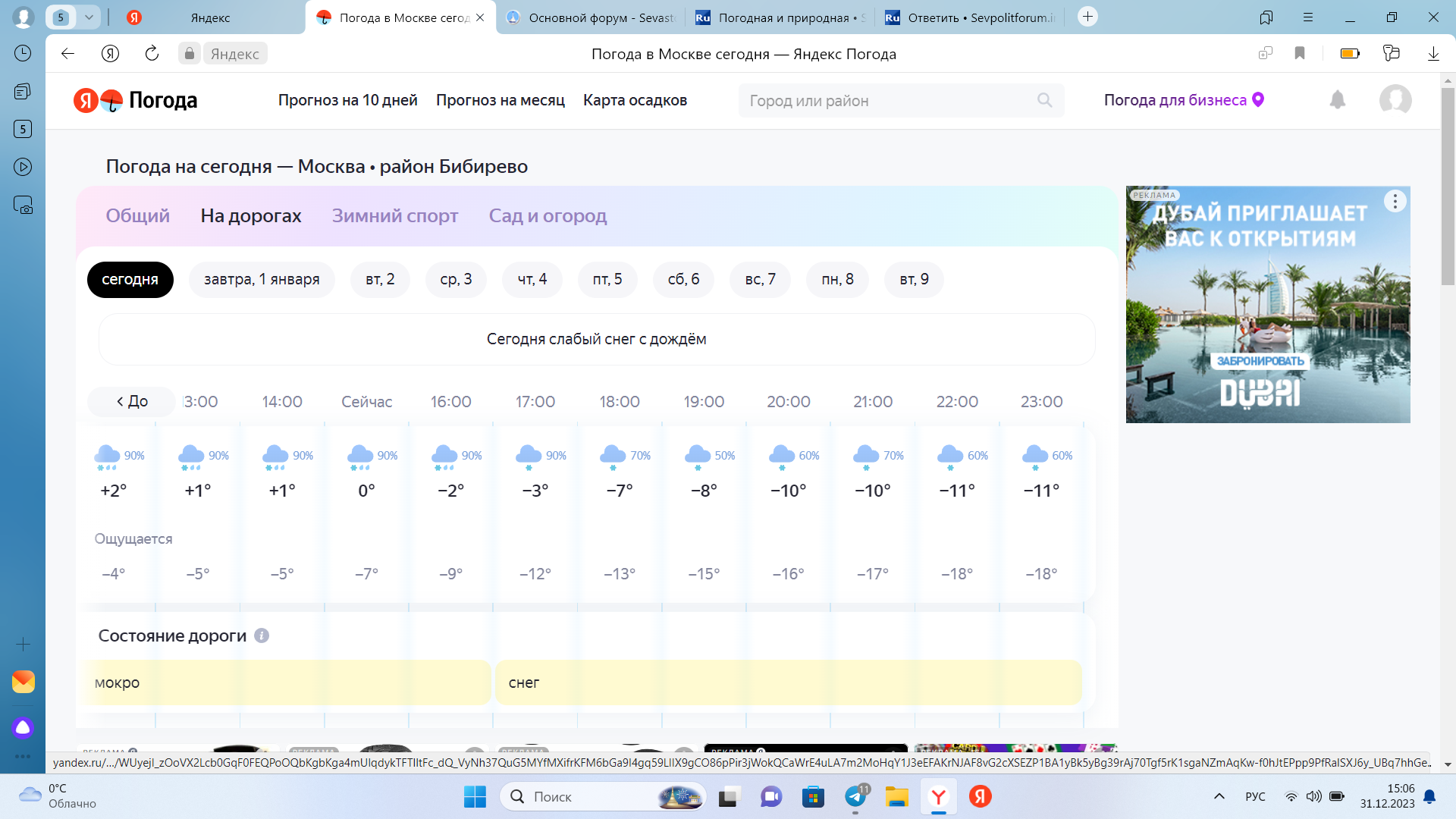The image size is (1456, 819).
Task: Open the history clock sidebar icon
Action: 23,53
